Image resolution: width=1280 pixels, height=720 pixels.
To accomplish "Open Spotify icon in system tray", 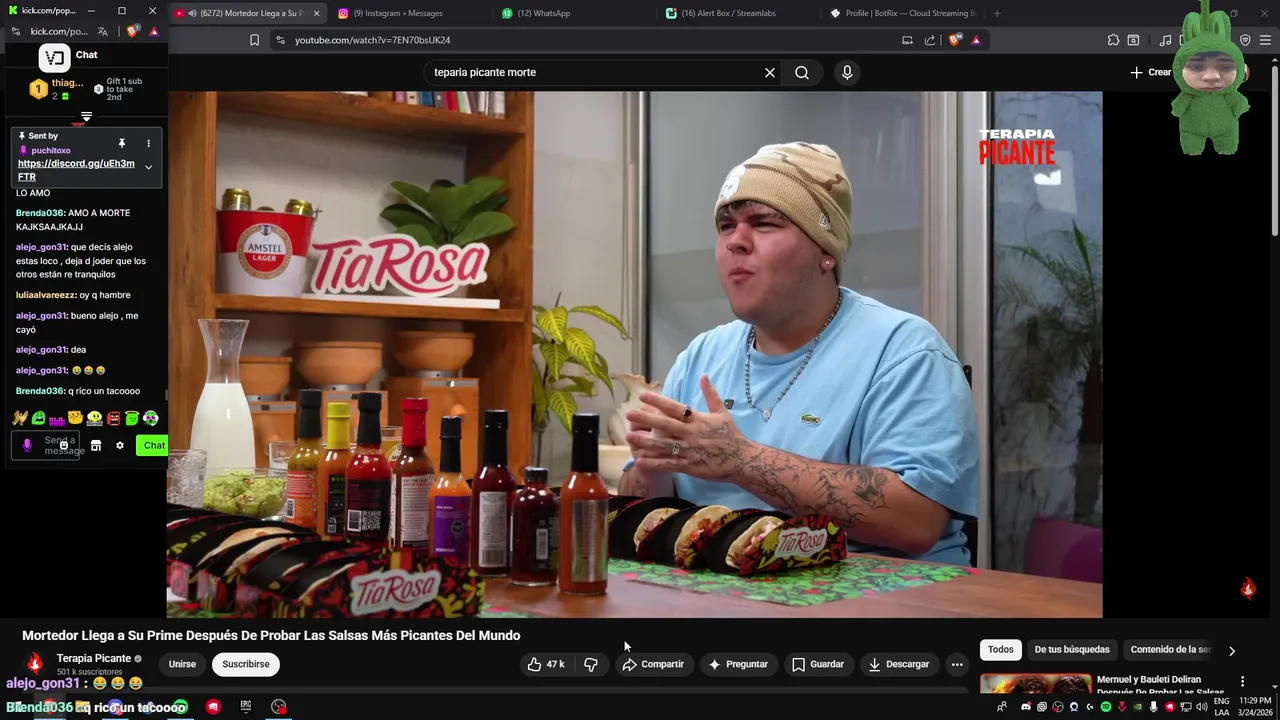I will tap(1106, 707).
